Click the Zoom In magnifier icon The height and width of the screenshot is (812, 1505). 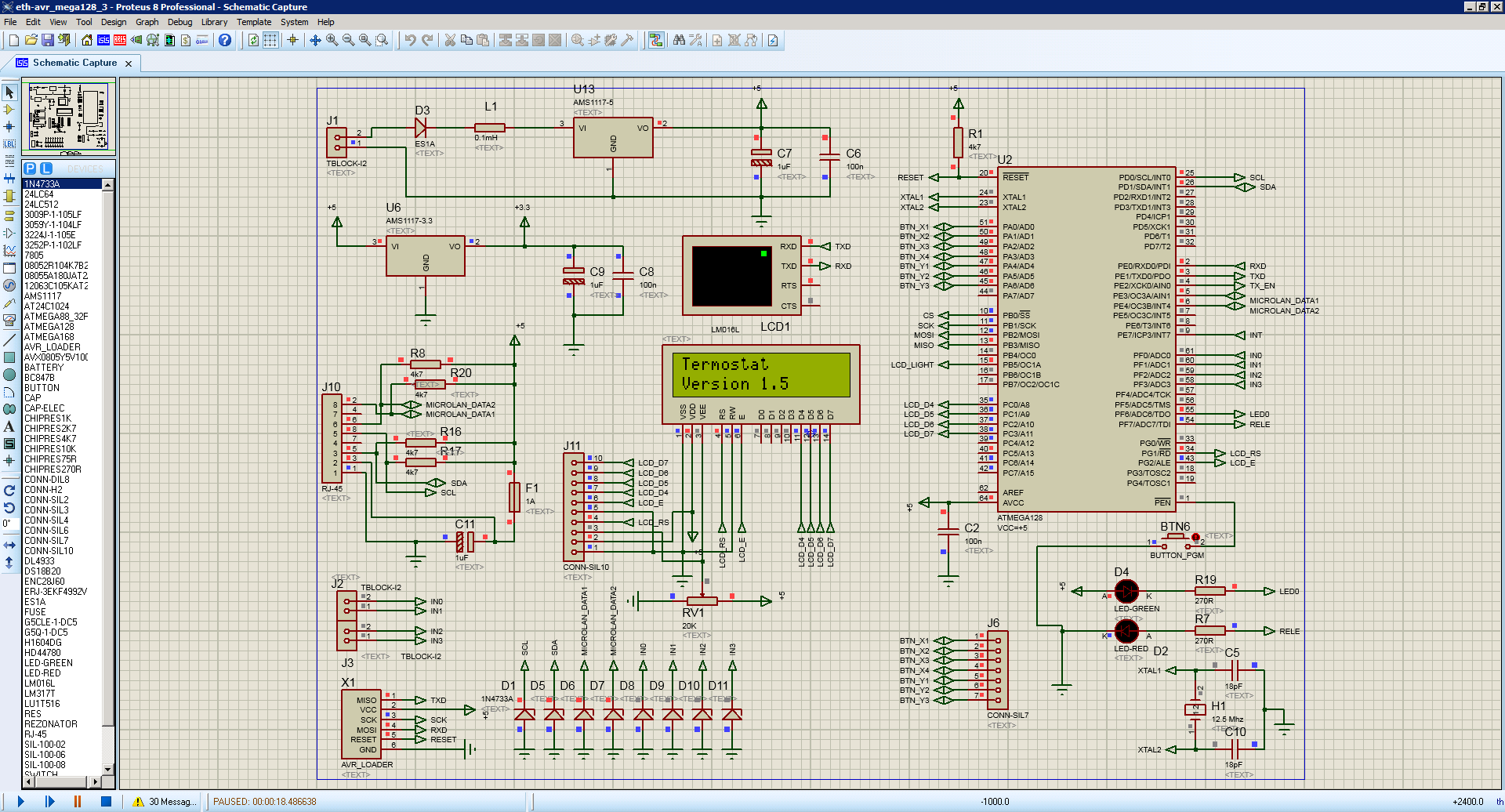(x=332, y=40)
